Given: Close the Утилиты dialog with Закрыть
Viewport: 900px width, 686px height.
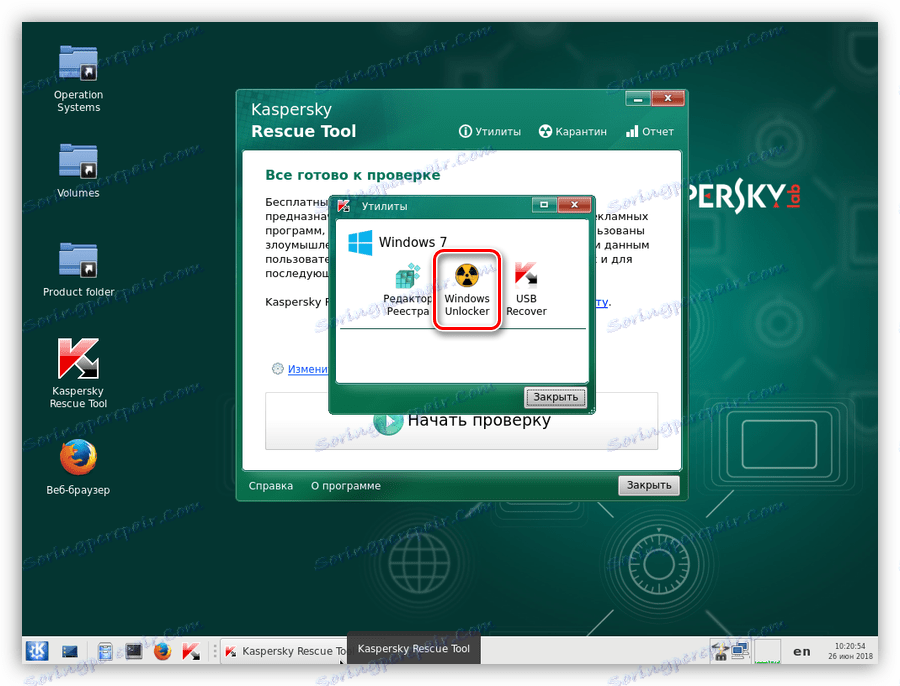Looking at the screenshot, I should click(555, 397).
